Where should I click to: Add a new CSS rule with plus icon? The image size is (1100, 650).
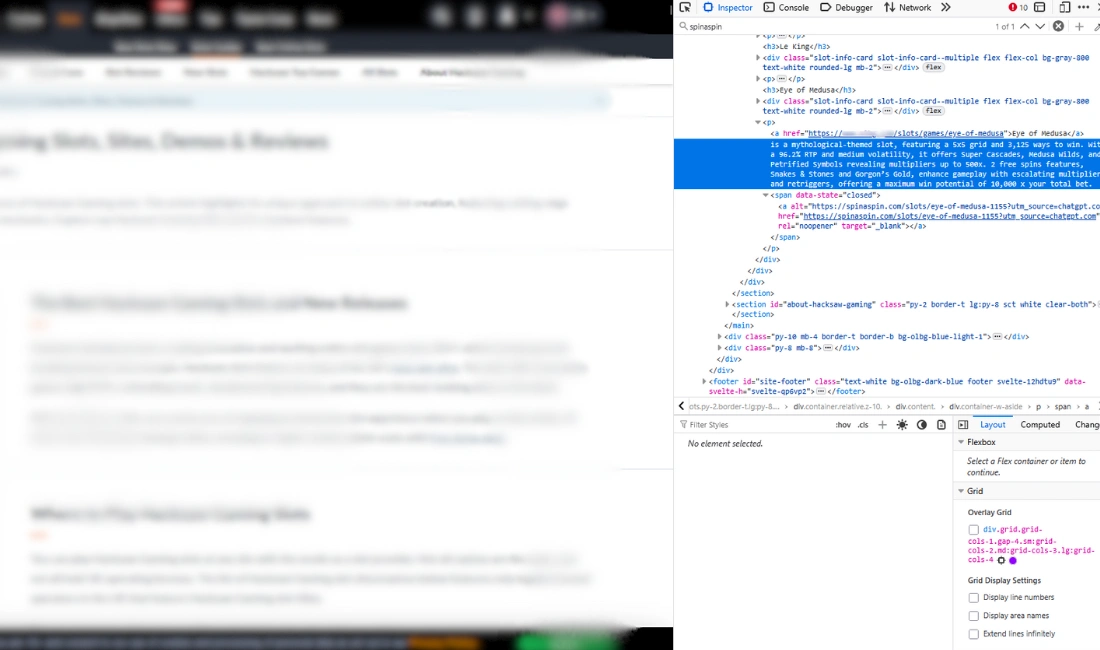883,424
